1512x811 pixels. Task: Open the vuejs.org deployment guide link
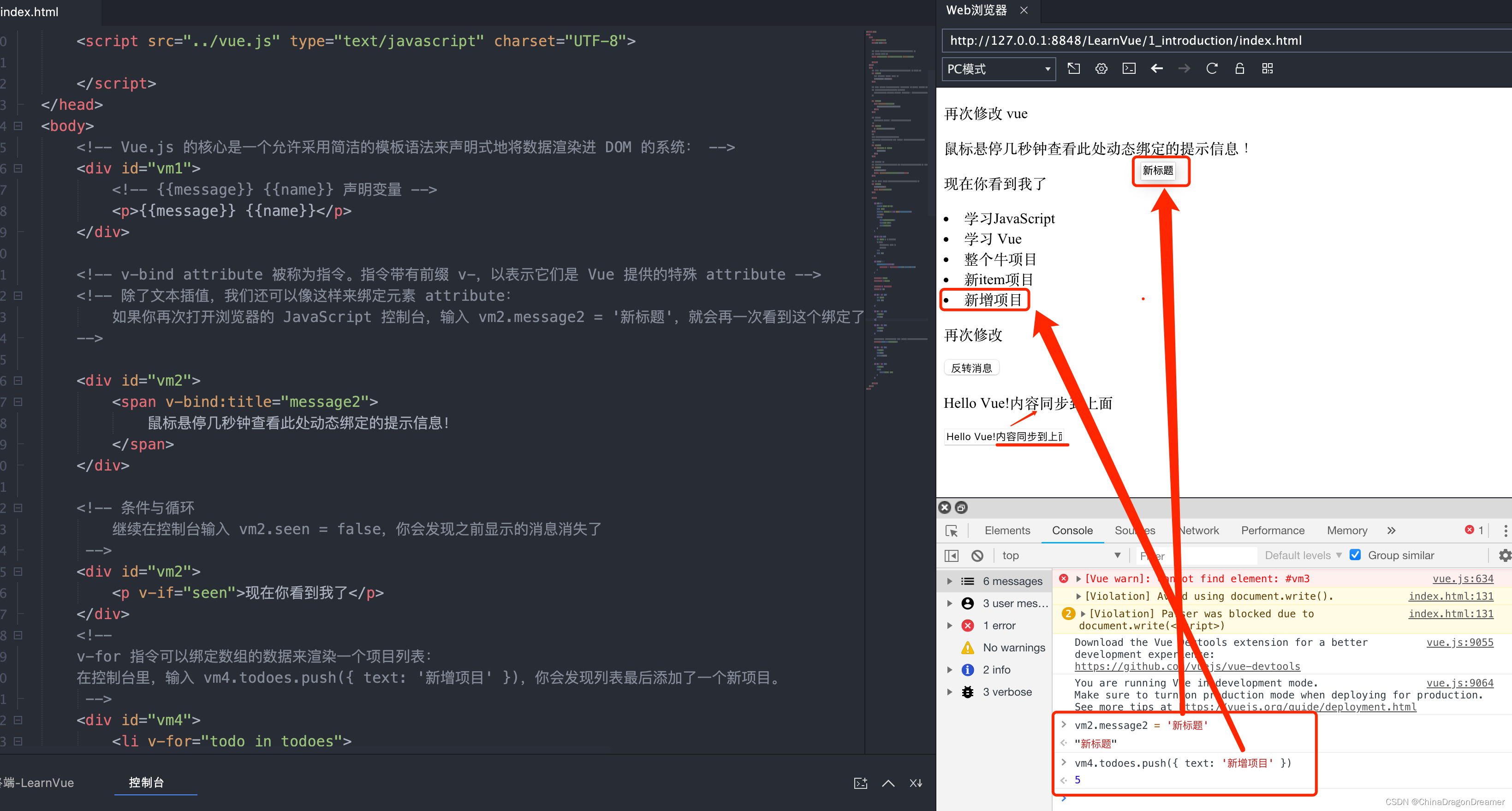point(1299,707)
